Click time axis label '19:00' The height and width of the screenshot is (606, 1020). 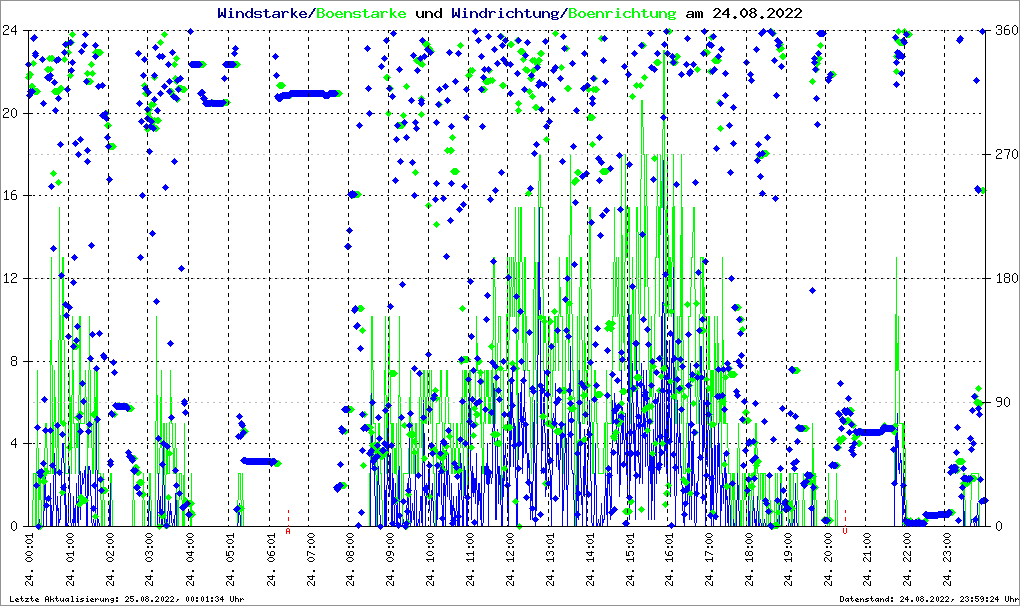(788, 549)
